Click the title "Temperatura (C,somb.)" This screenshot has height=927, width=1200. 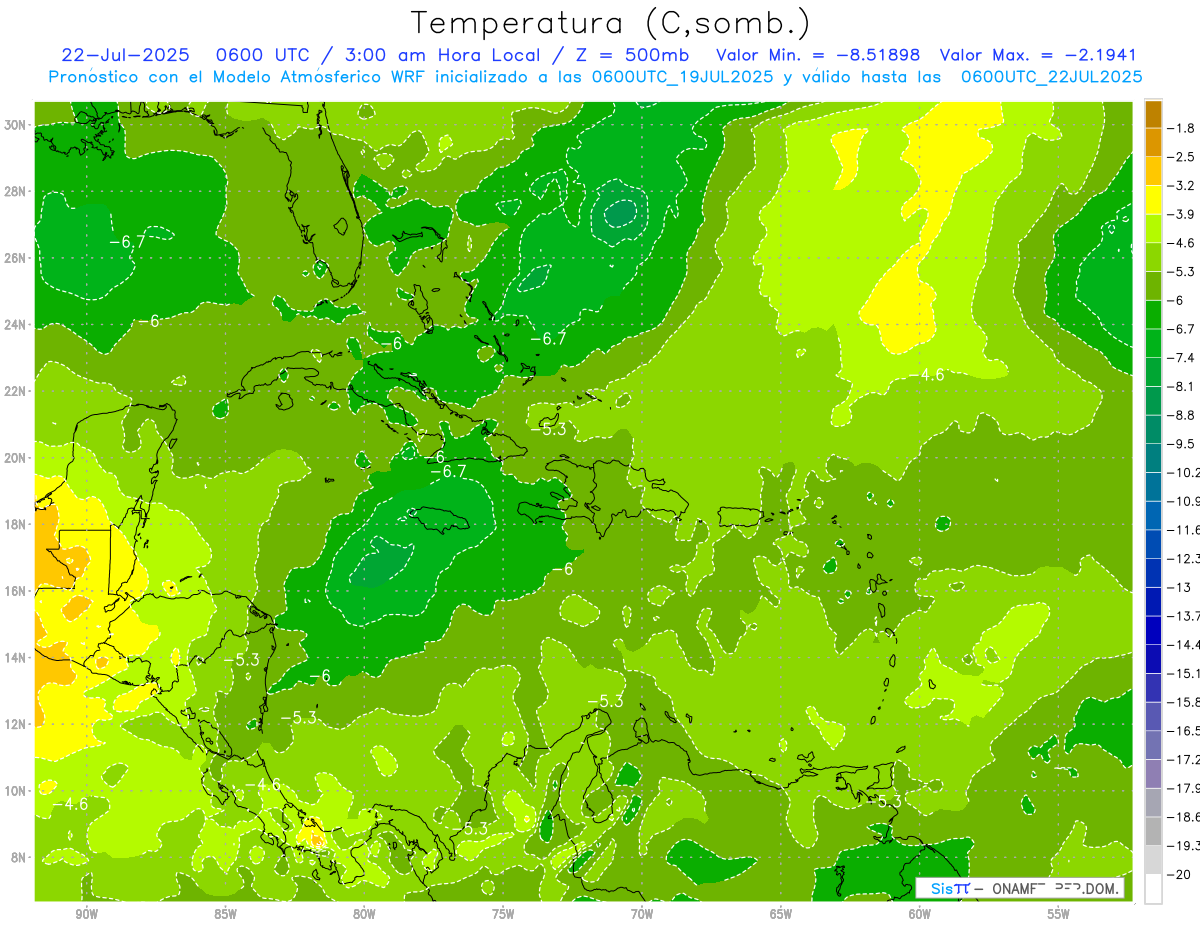(x=610, y=23)
